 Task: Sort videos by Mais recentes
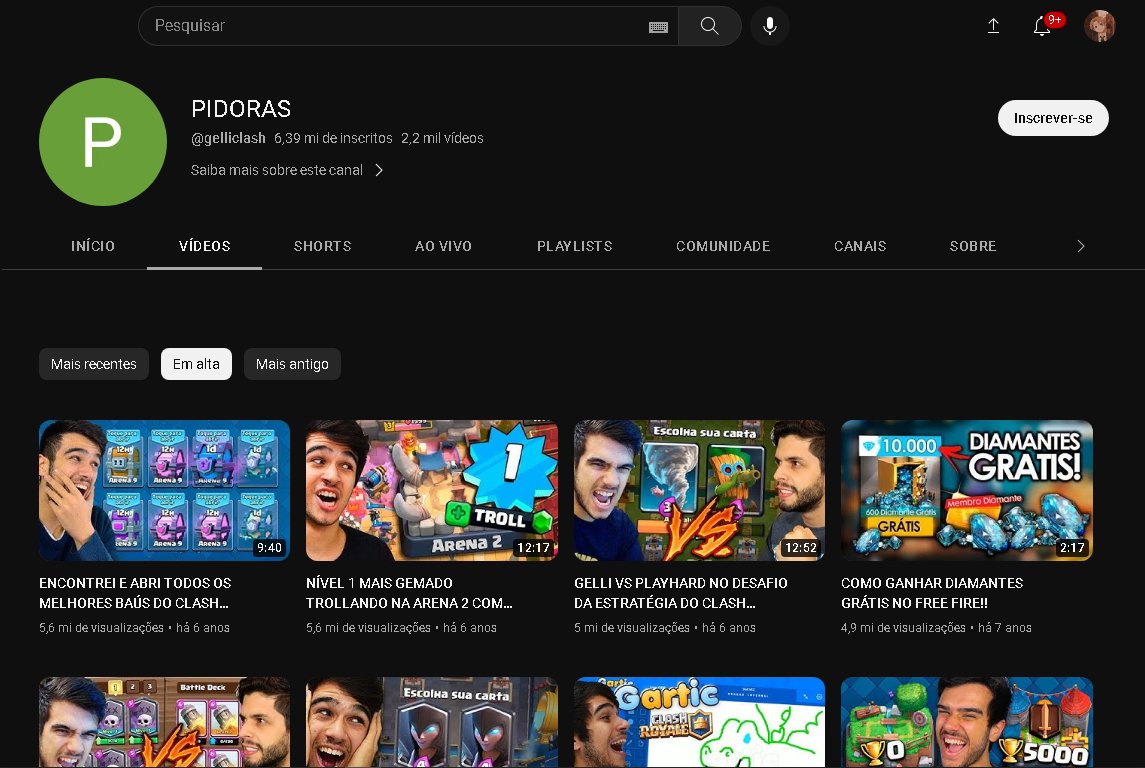[93, 364]
